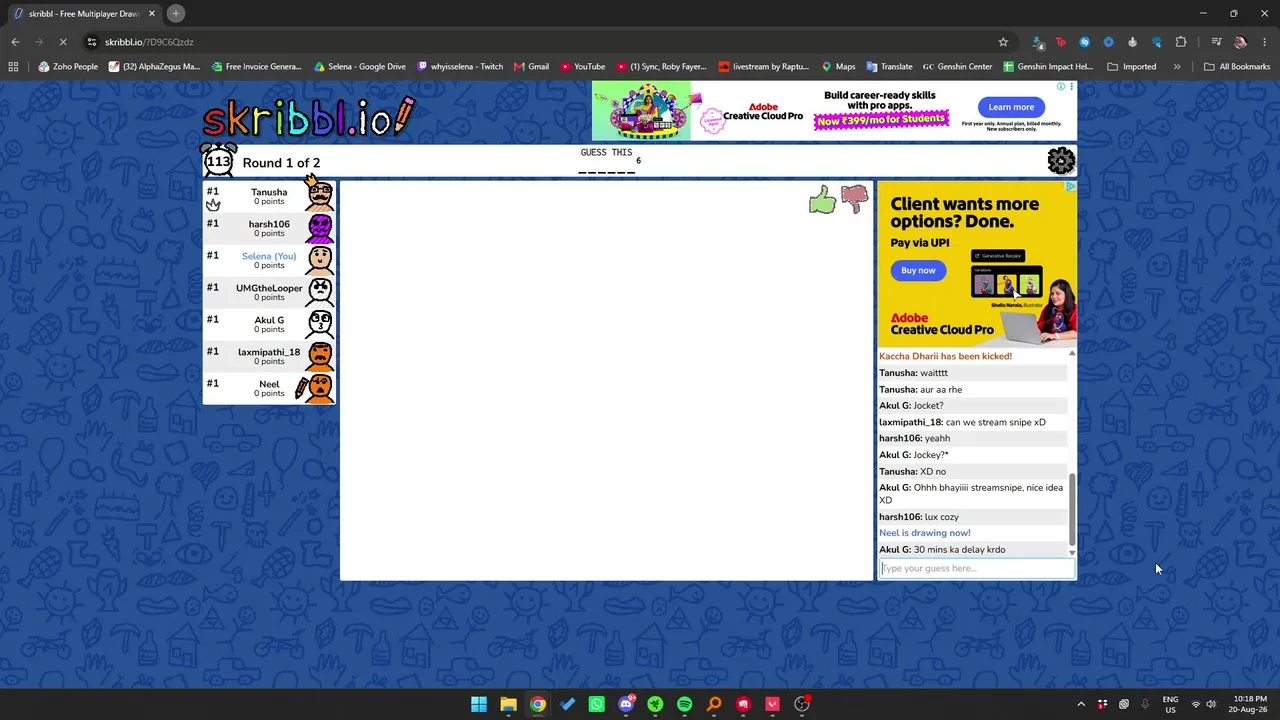Open Sync, Roby Fayer bookmark
This screenshot has height=720, width=1280.
(661, 67)
